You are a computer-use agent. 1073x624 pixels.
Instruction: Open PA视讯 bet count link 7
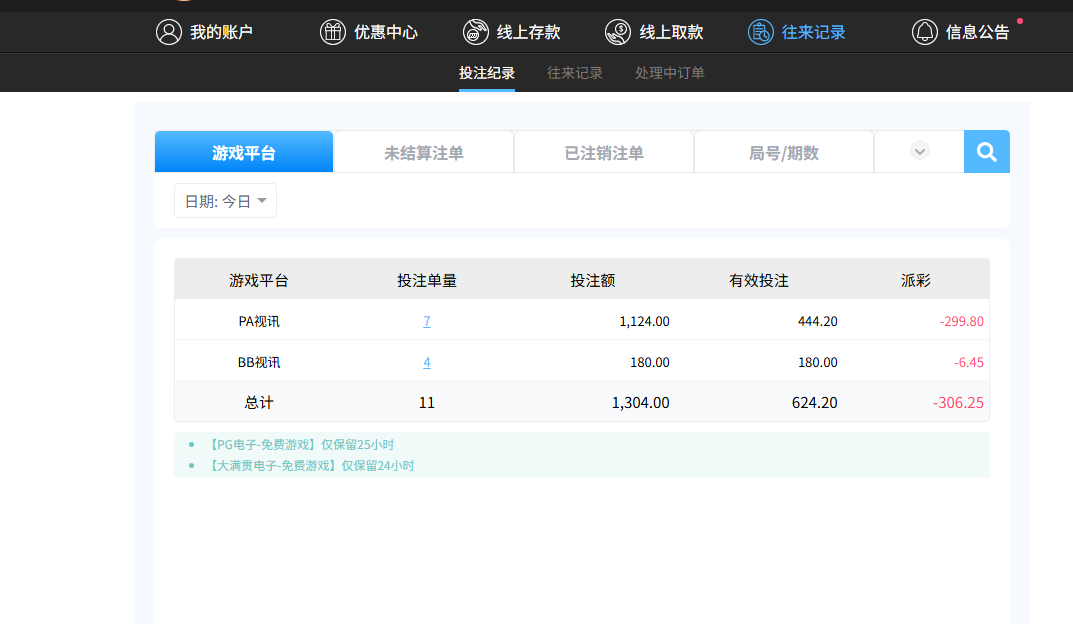pos(427,322)
